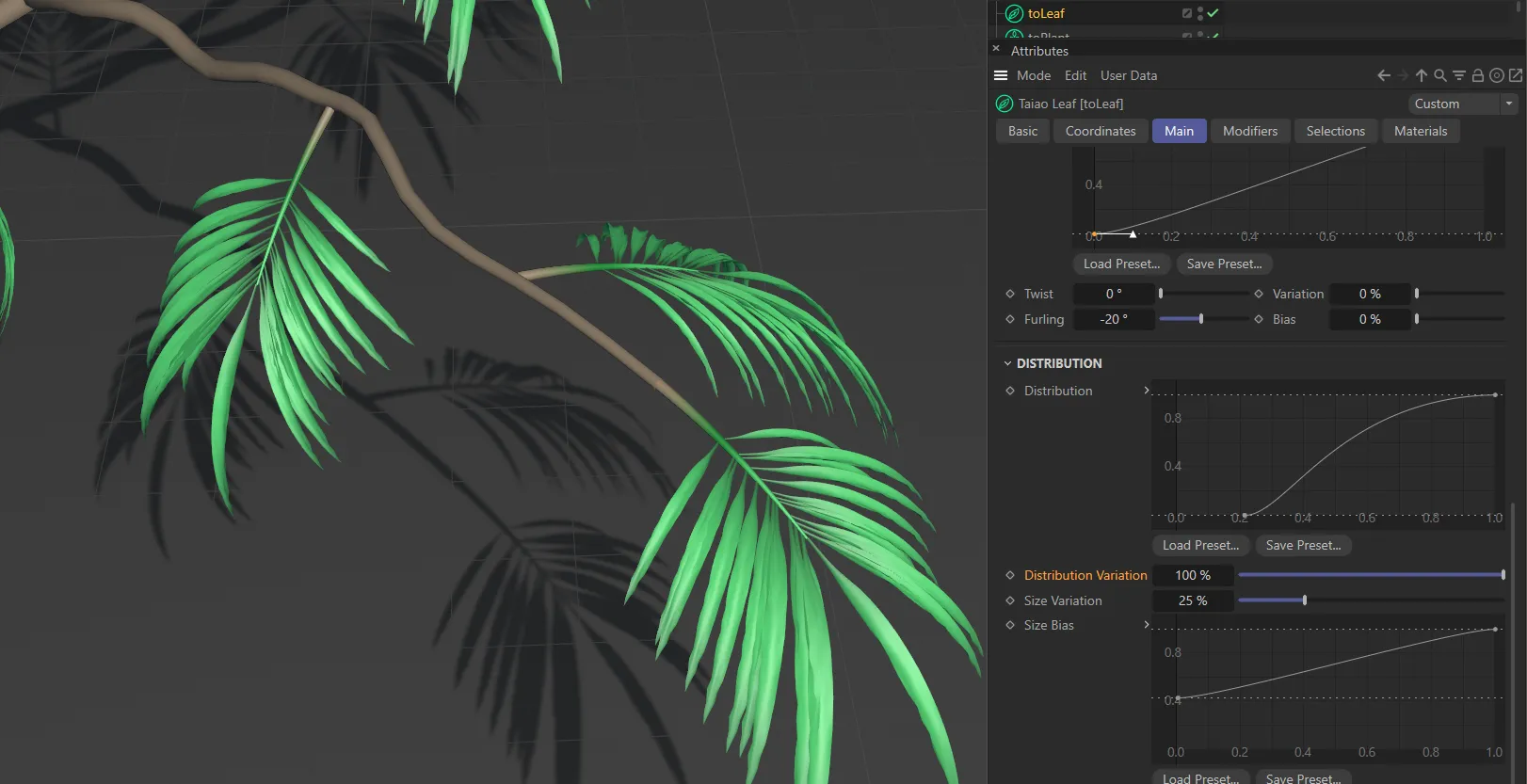1527x784 pixels.
Task: Click the Size Bias keyframe diamond
Action: [1010, 625]
